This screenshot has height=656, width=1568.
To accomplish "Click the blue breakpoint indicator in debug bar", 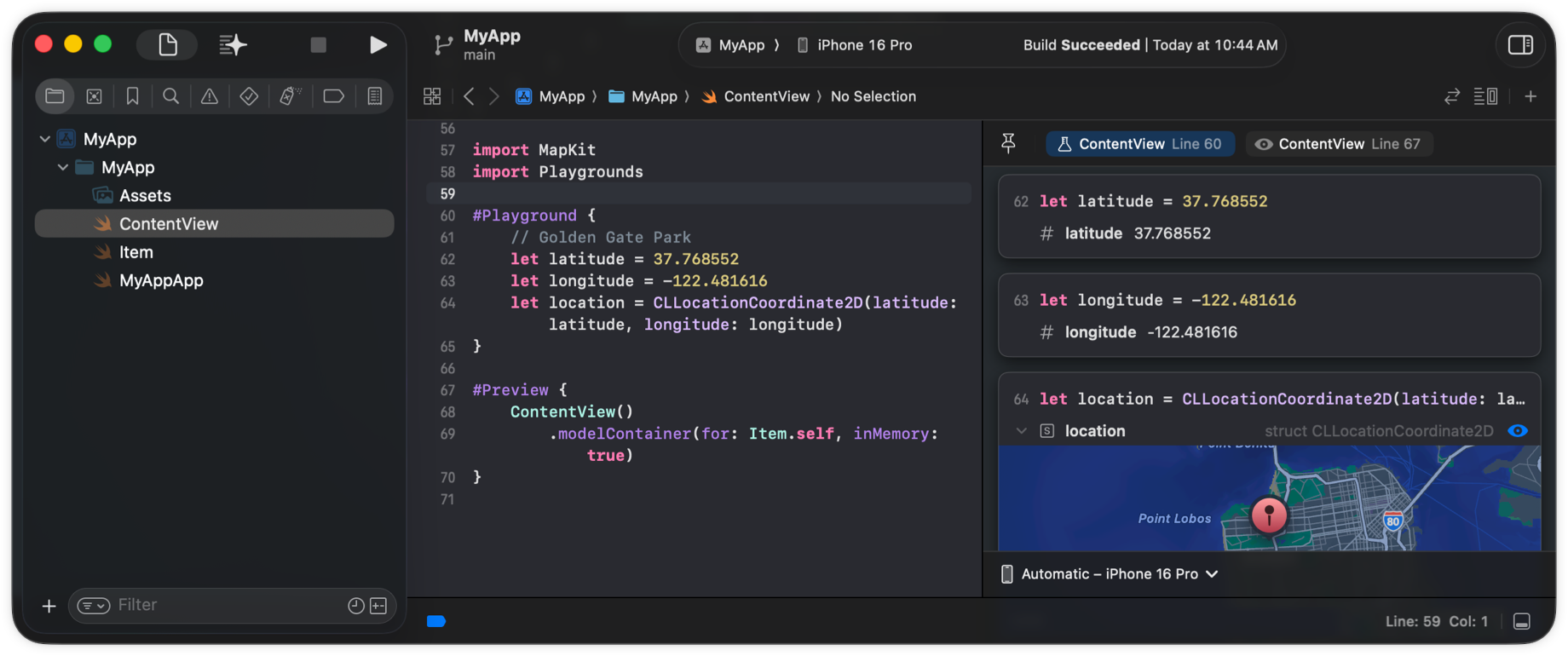I will point(436,621).
